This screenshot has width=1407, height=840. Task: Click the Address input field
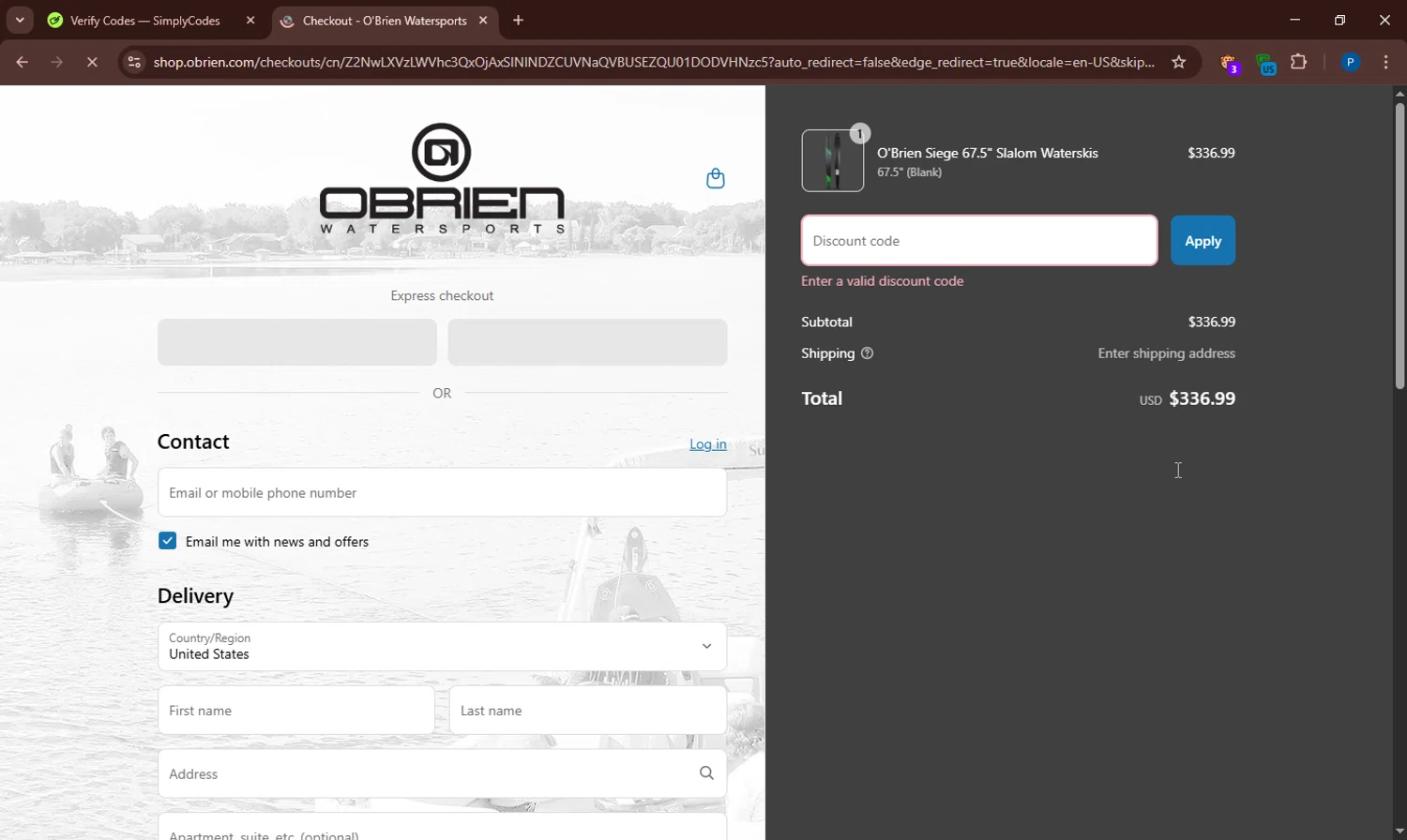point(442,773)
